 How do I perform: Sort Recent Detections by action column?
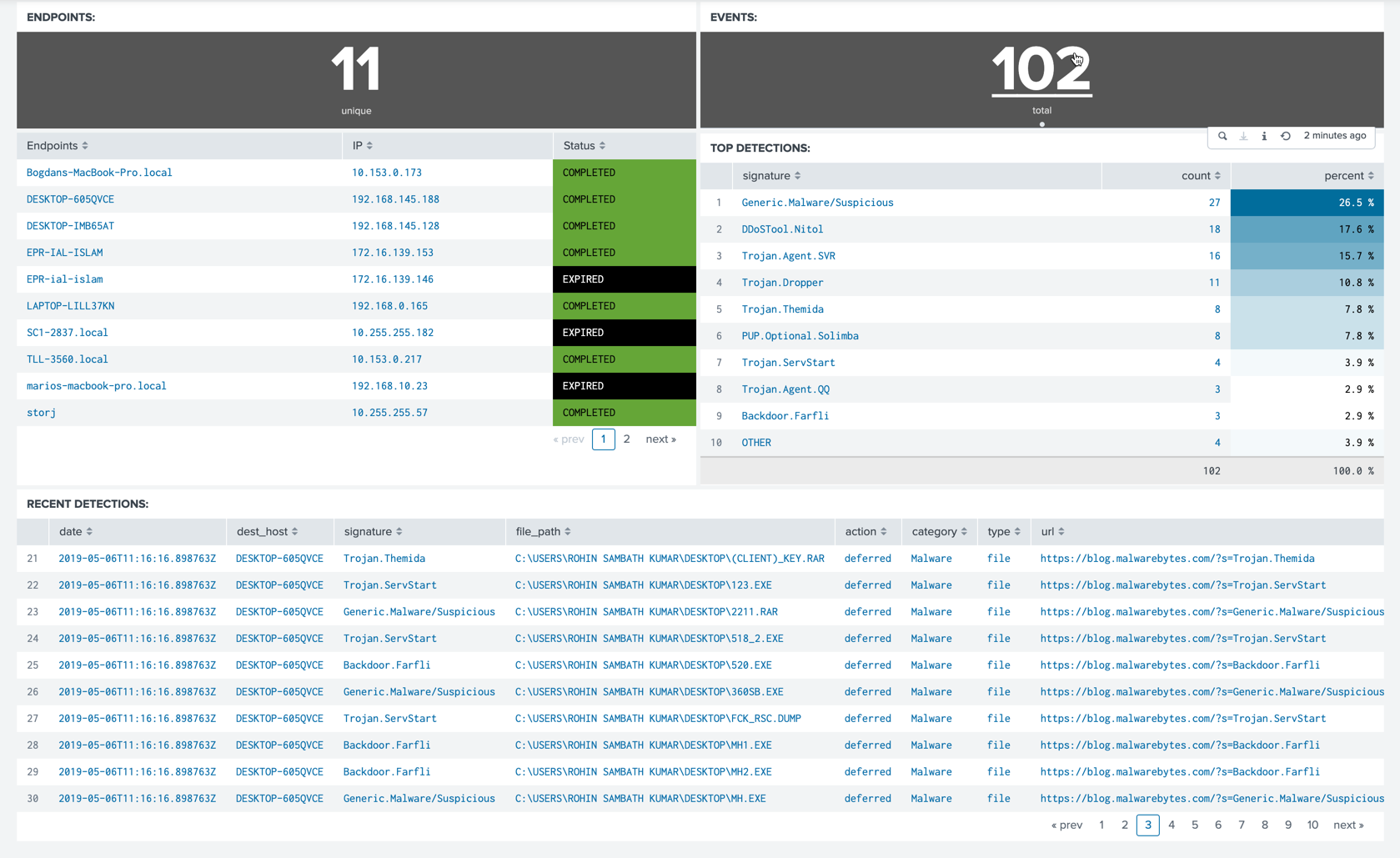click(866, 532)
